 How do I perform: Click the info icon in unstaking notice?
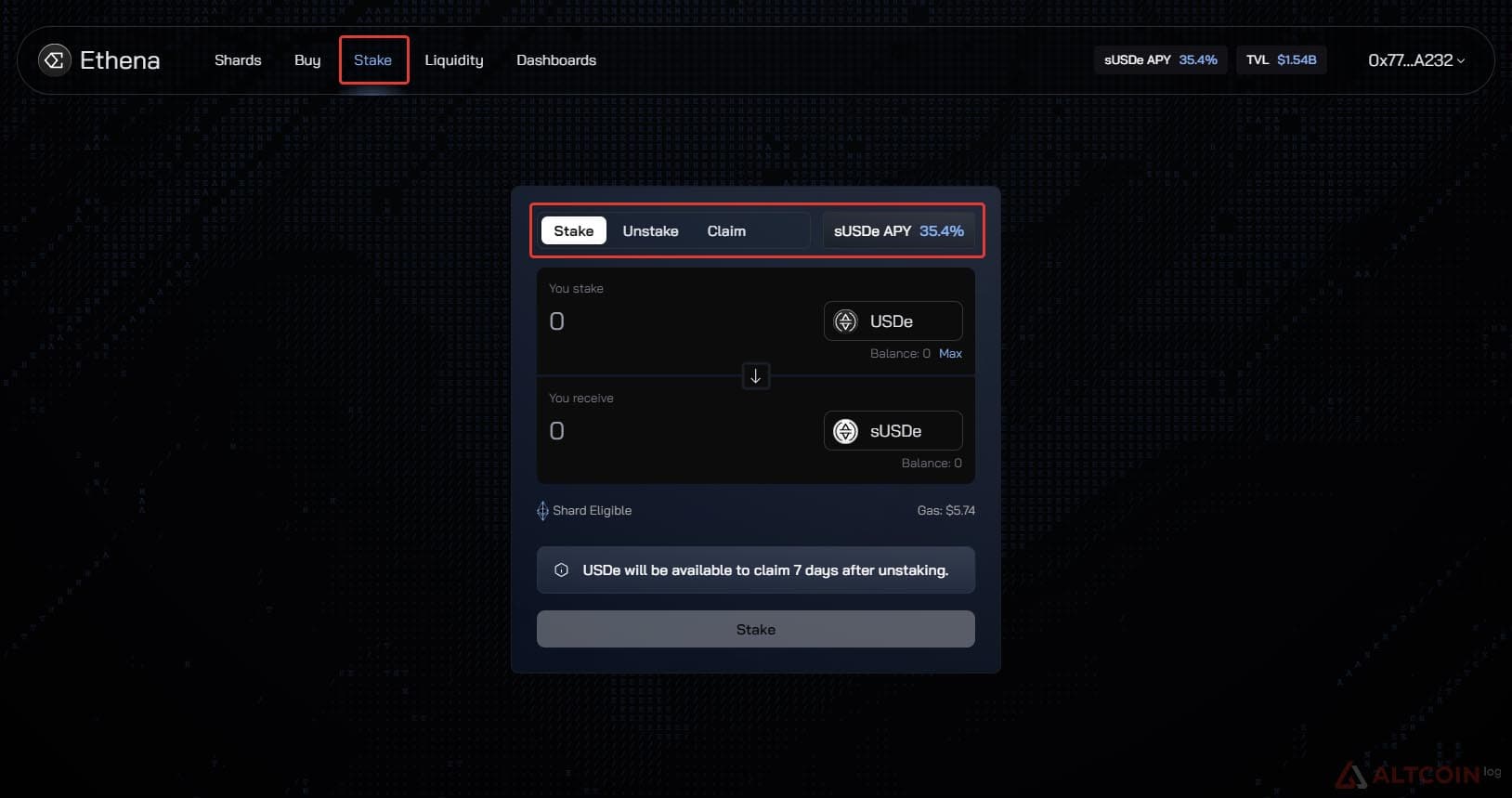tap(561, 570)
